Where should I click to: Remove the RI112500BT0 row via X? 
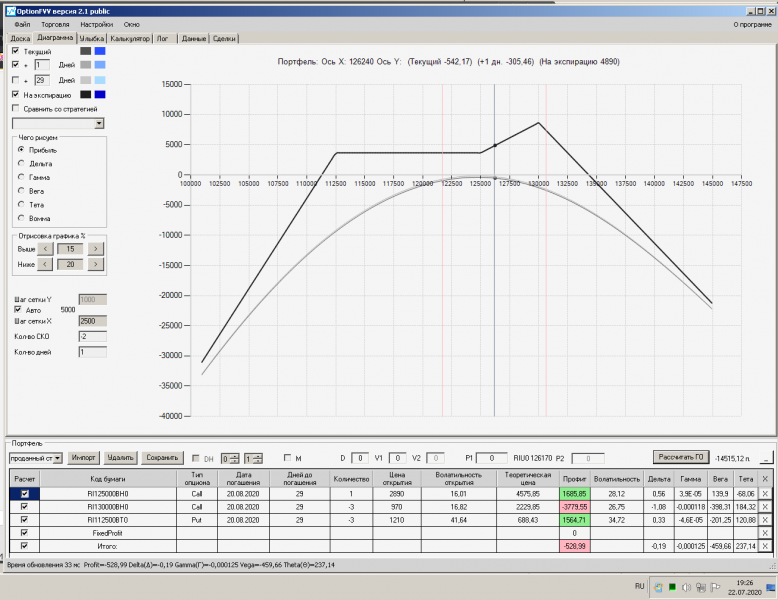[x=765, y=520]
